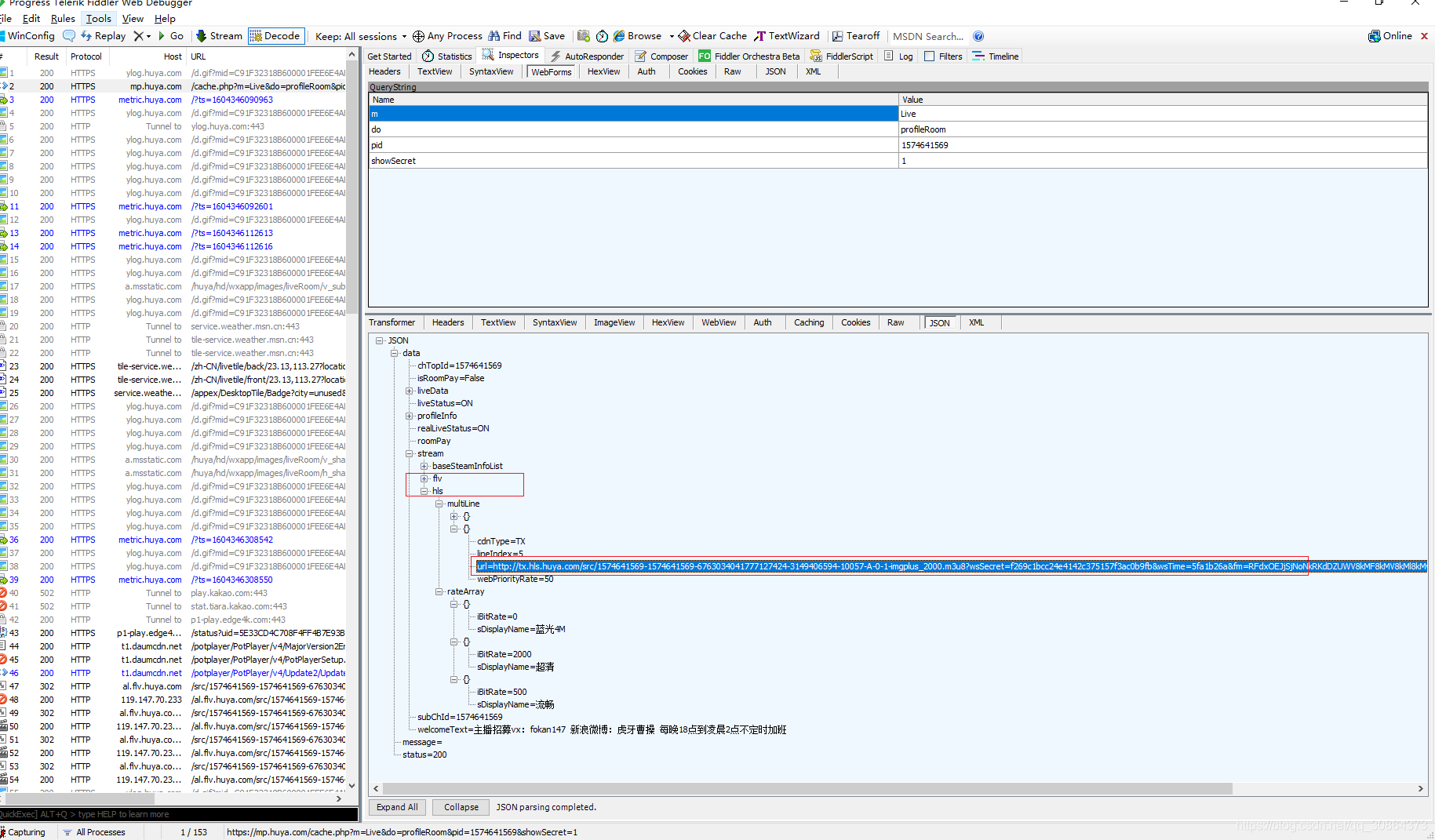Click the timer stopwatch icon

click(602, 36)
